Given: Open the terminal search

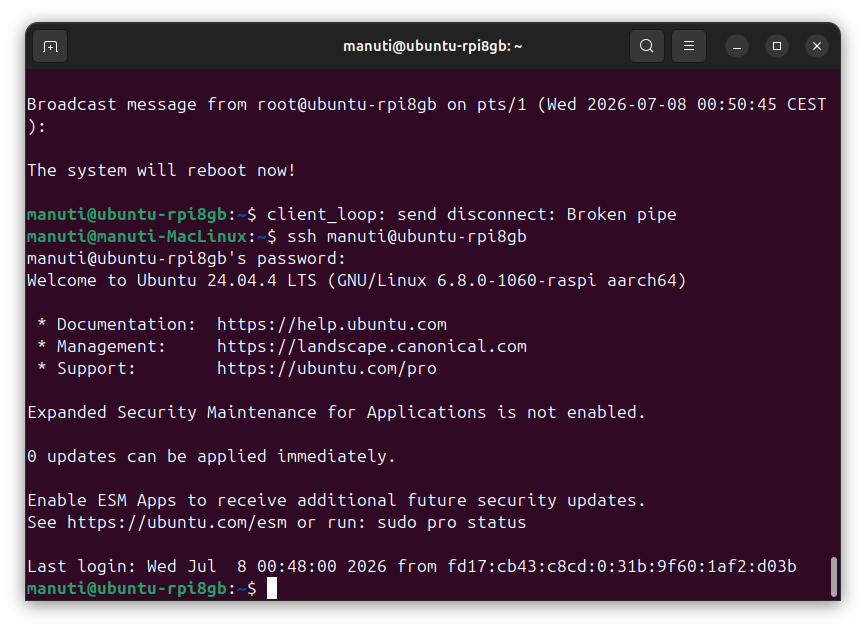Looking at the screenshot, I should [x=647, y=46].
